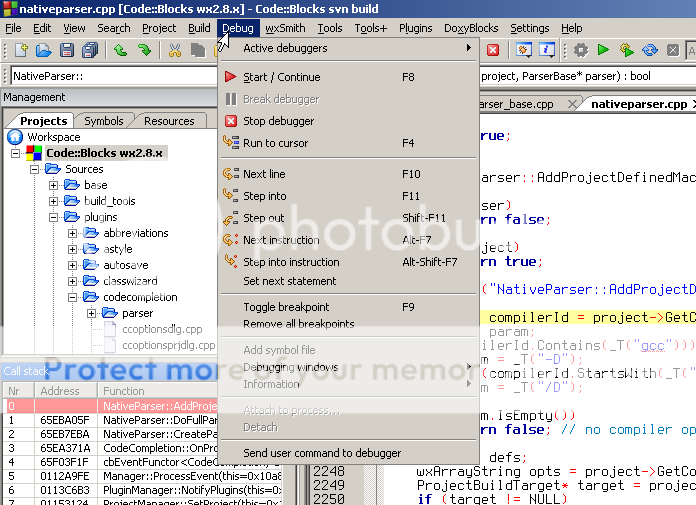Click the Save floppy disk icon
The height and width of the screenshot is (505, 696).
[67, 50]
